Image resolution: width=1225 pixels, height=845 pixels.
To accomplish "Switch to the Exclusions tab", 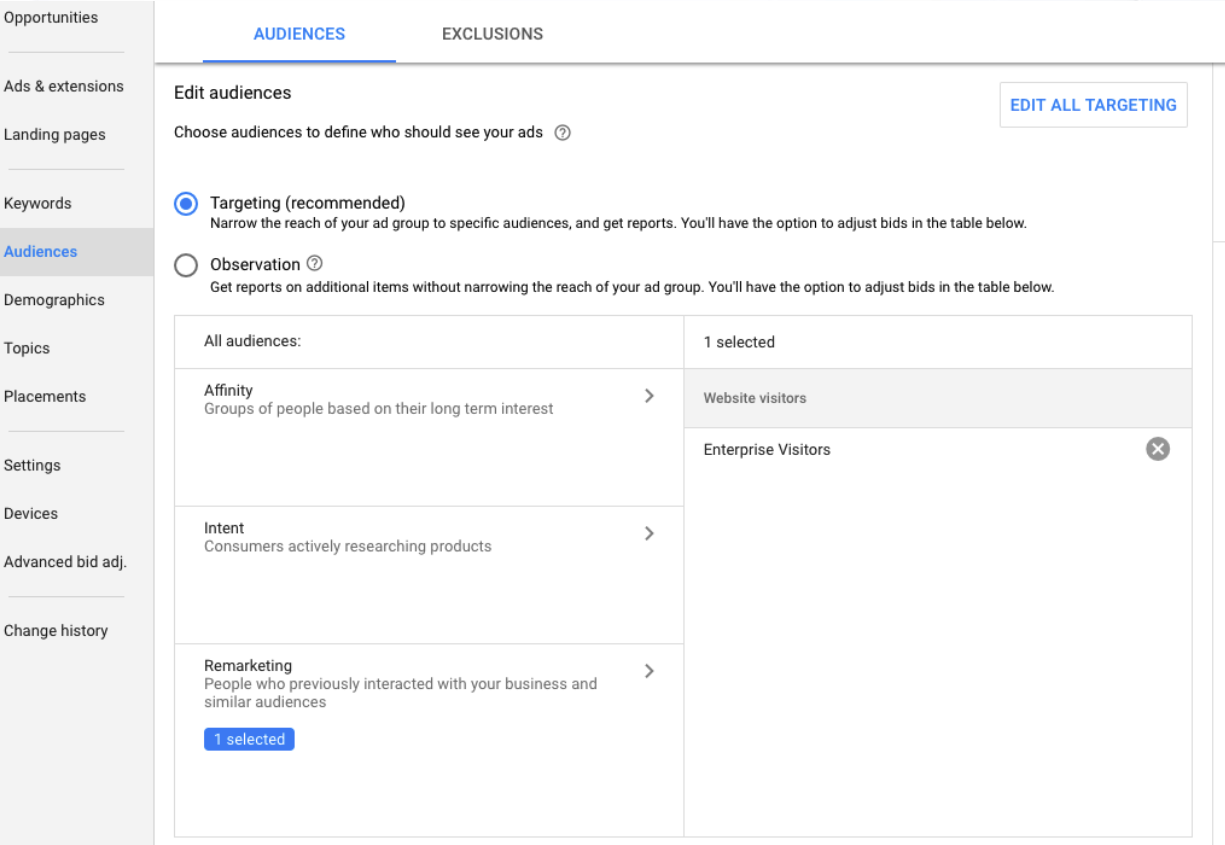I will click(x=492, y=34).
